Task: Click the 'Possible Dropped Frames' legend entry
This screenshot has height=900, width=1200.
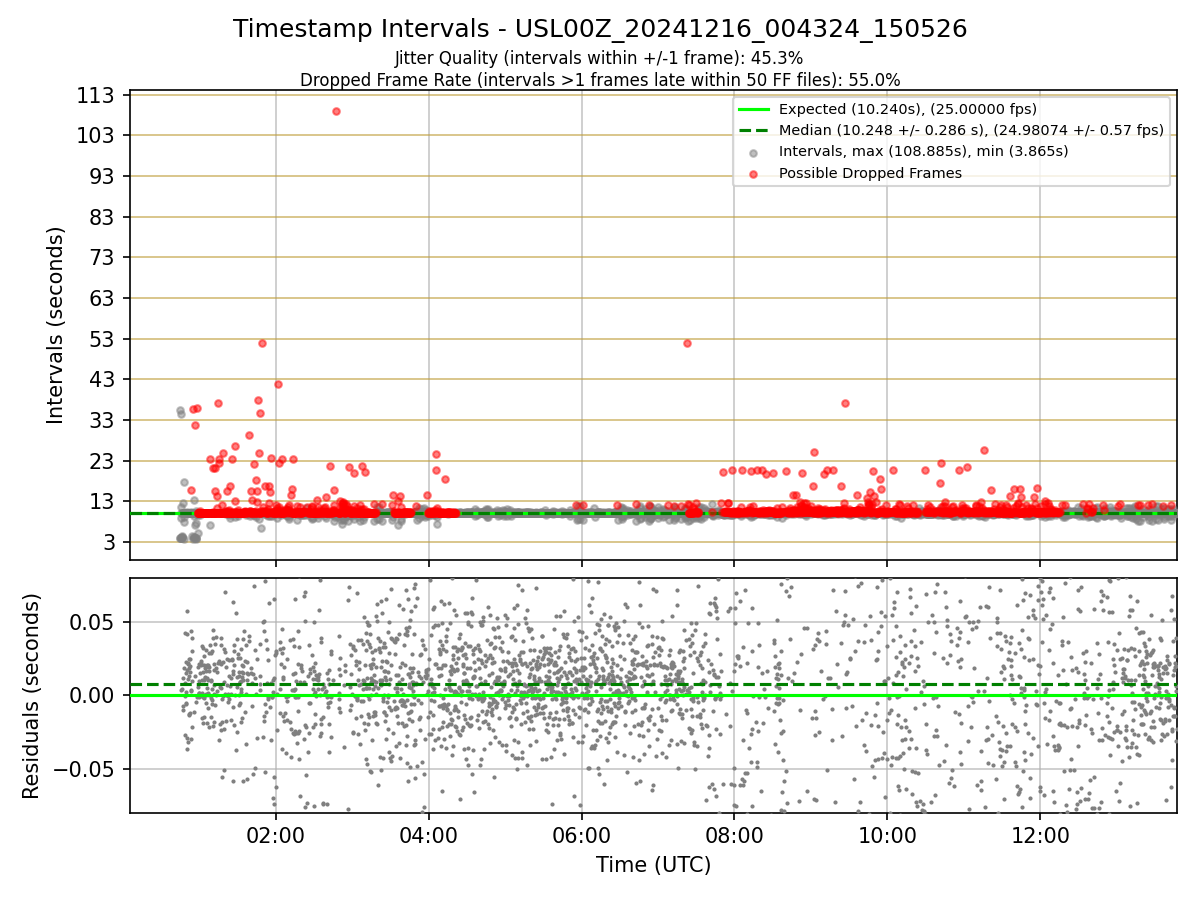Action: point(870,173)
